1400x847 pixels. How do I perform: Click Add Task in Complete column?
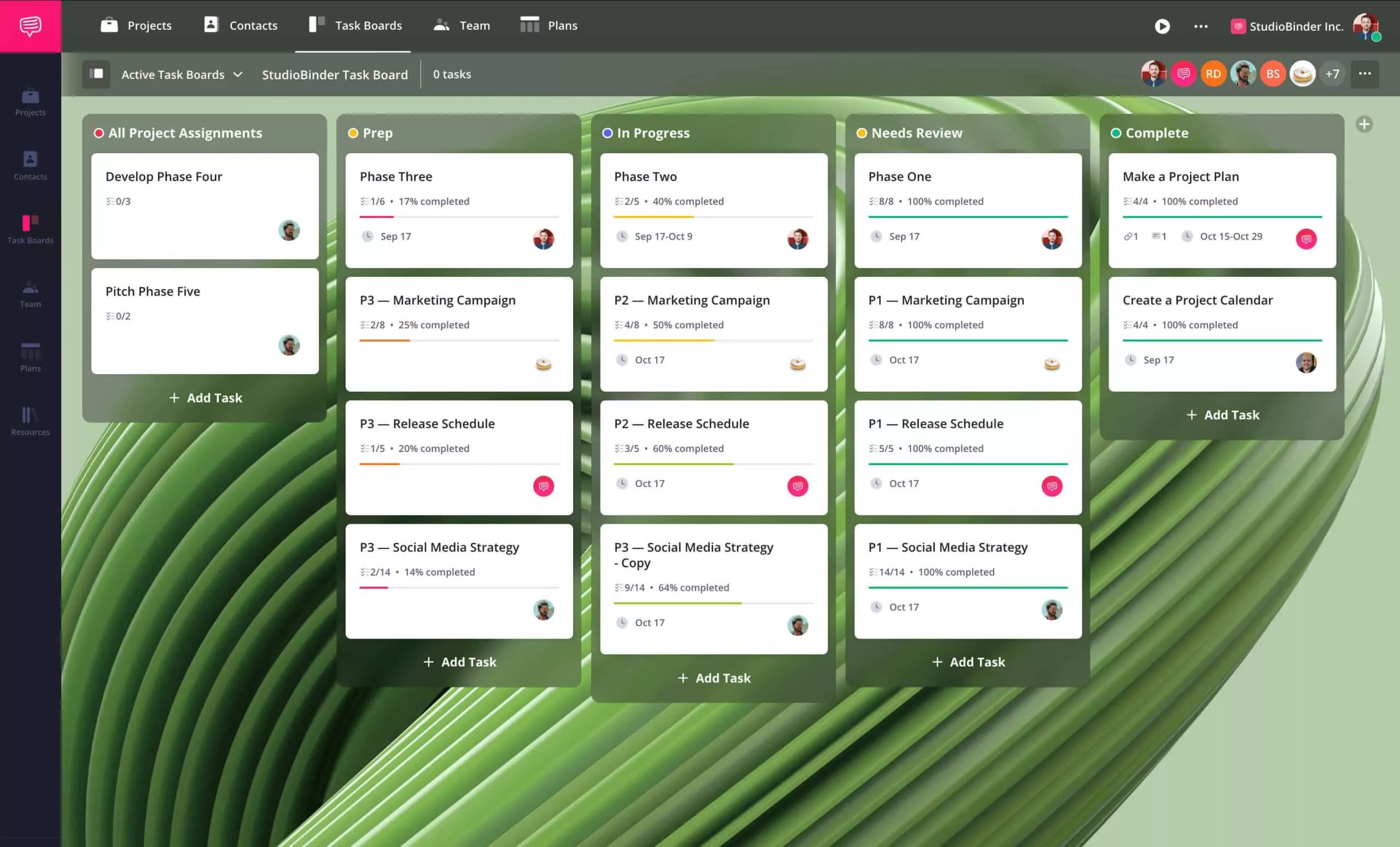(1223, 415)
